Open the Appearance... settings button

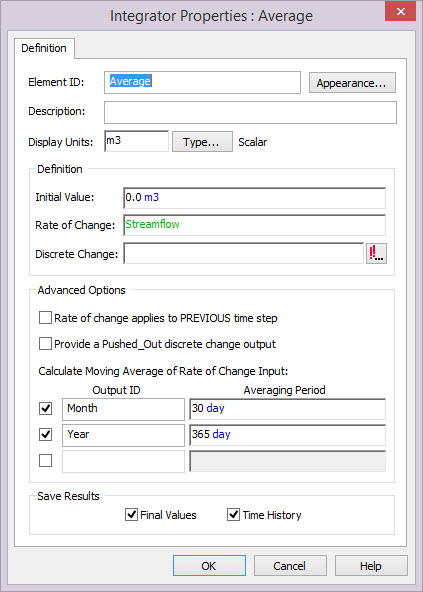coord(352,83)
